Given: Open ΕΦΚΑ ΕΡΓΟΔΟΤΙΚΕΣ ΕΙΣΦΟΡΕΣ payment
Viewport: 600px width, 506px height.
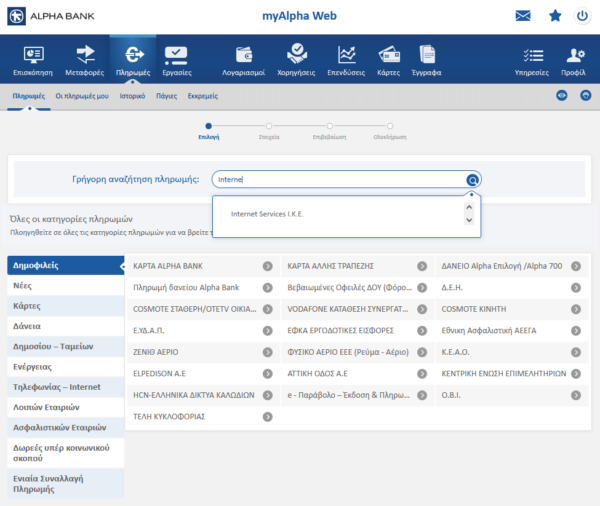Looking at the screenshot, I should (x=357, y=330).
